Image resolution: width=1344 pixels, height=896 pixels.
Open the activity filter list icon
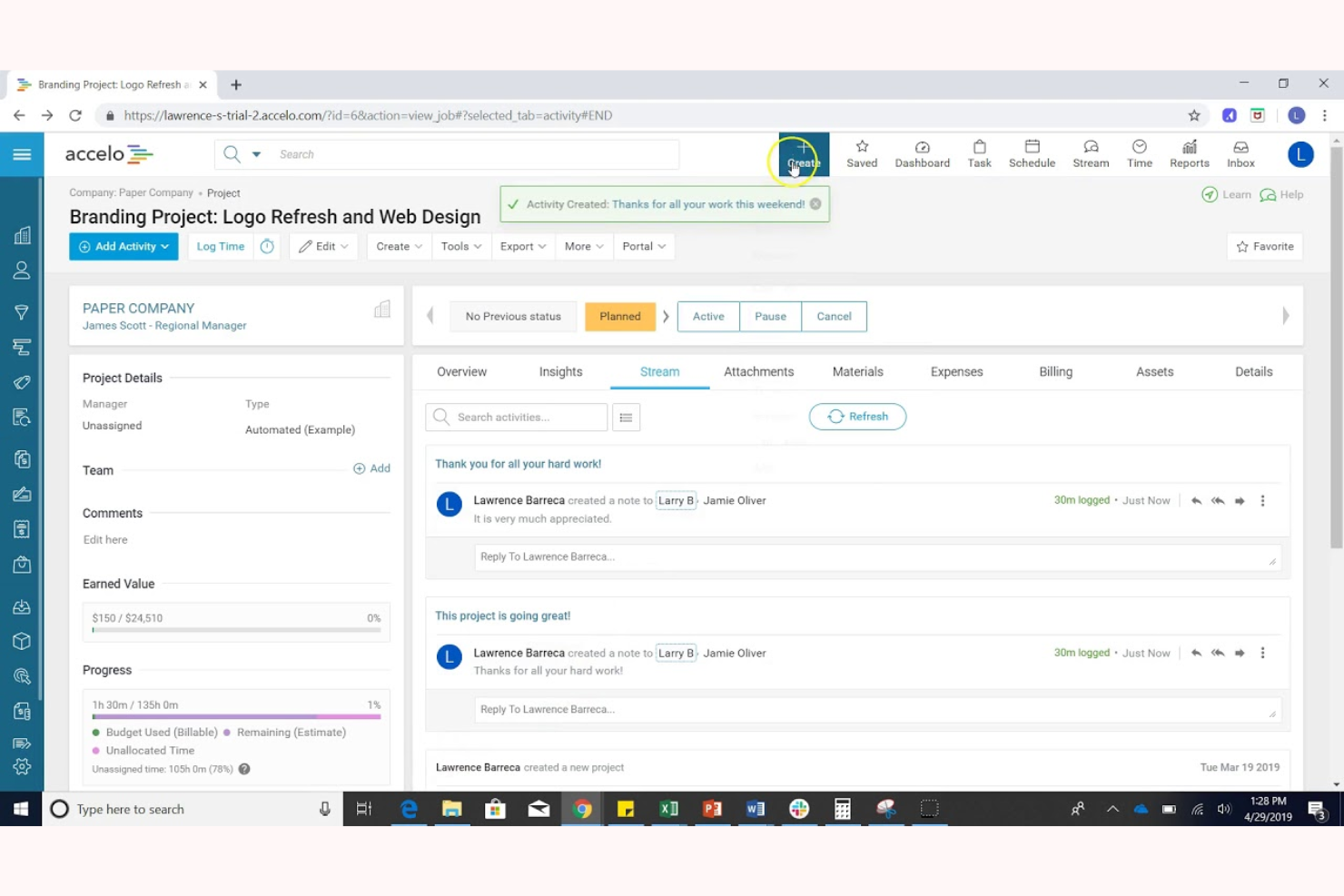click(626, 417)
